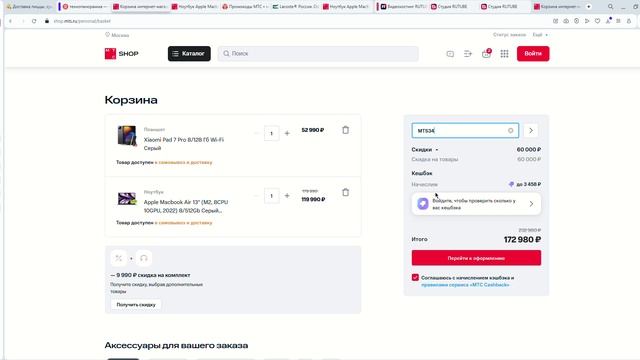Switch to the Производы МТС tab
Screen dimensions: 640x360
[245, 7]
